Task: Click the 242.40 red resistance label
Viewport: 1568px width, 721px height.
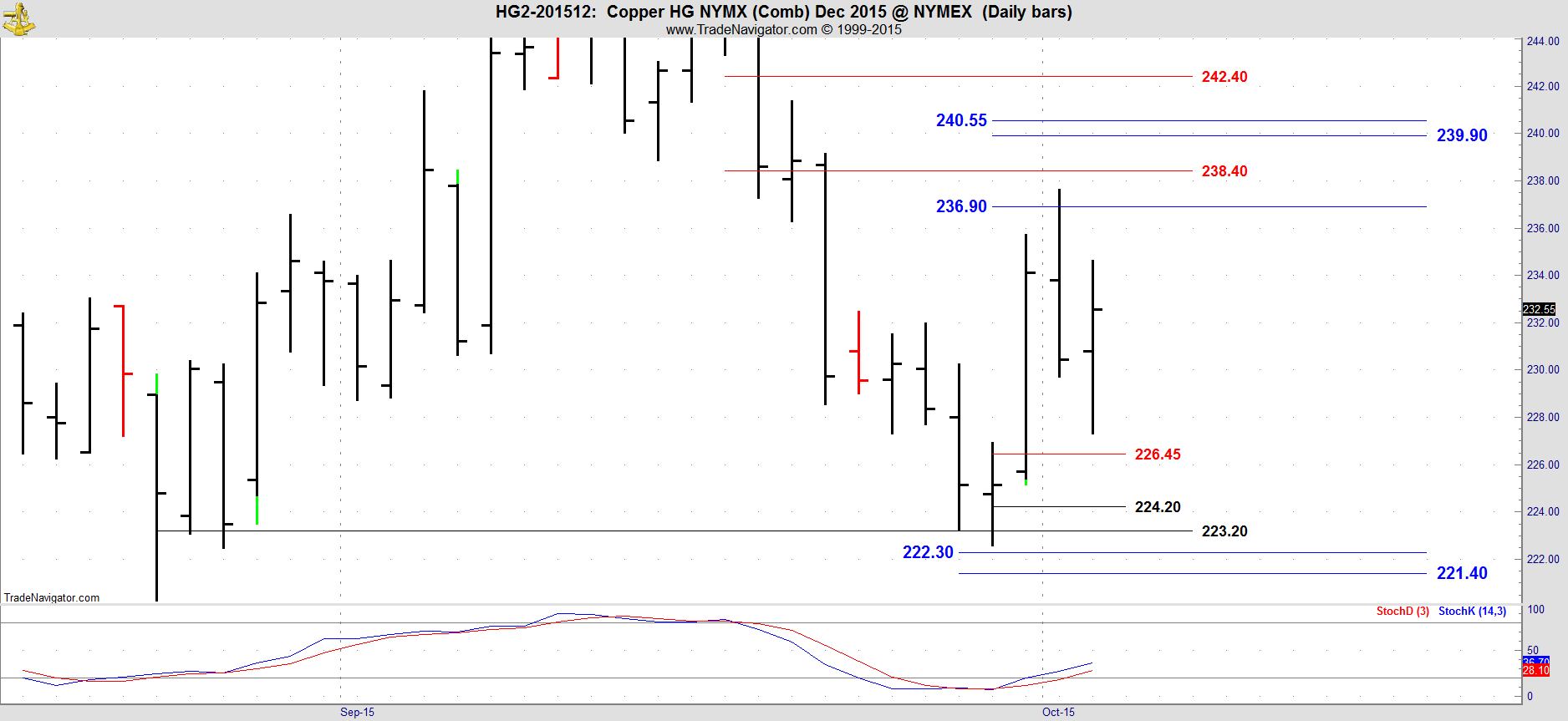Action: 1224,77
